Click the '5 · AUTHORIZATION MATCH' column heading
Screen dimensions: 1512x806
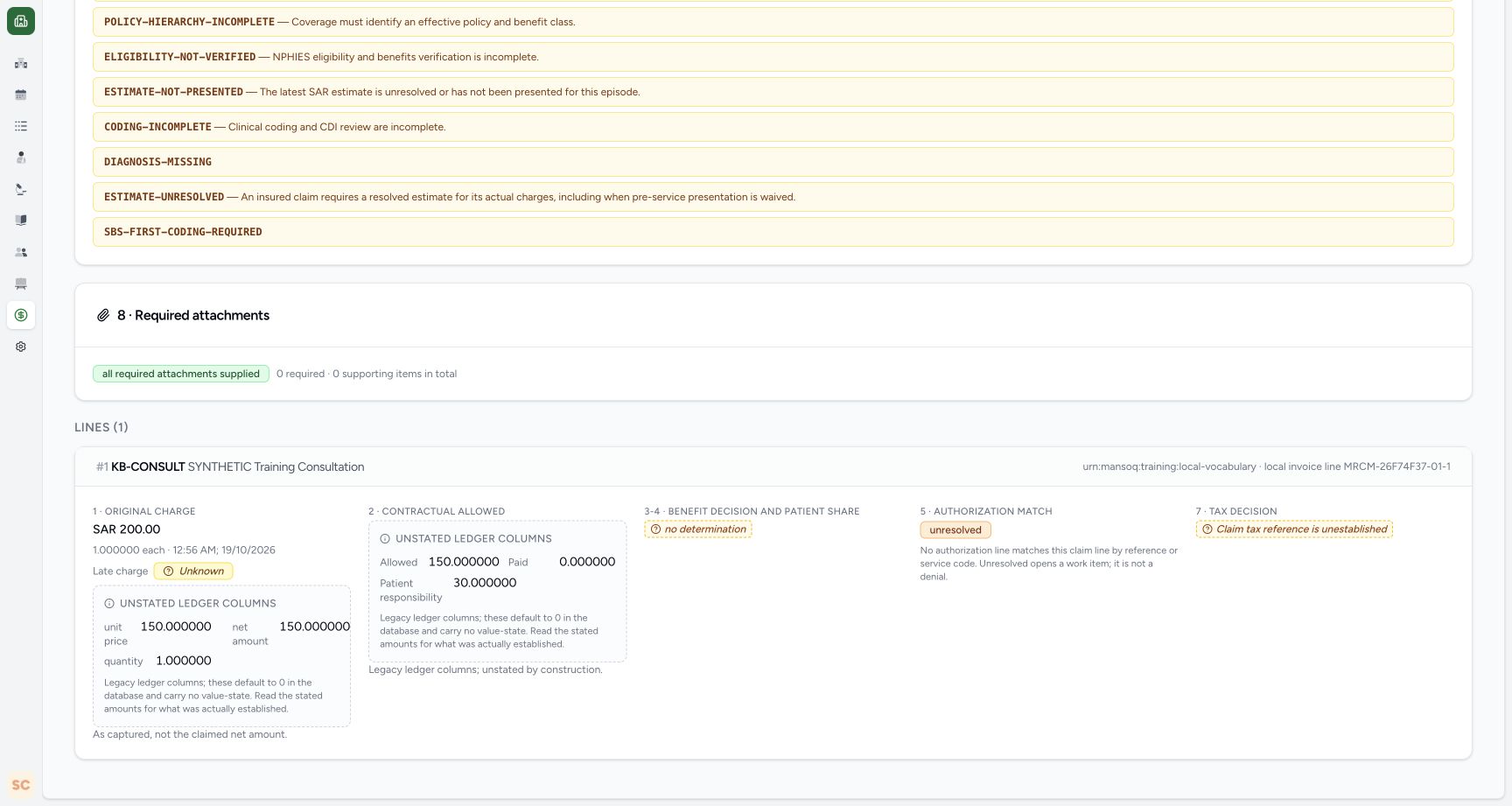tap(986, 511)
